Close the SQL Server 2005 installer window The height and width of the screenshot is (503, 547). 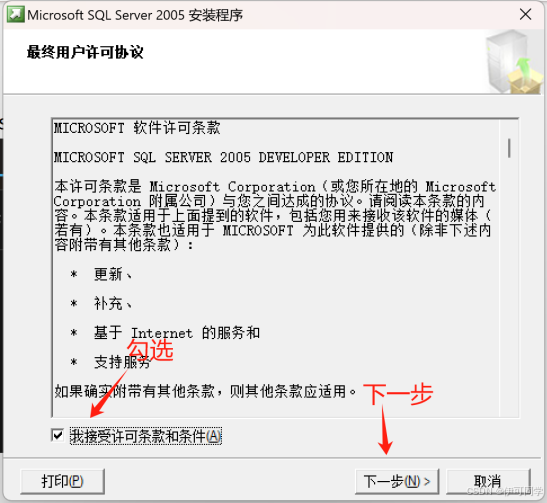point(525,15)
